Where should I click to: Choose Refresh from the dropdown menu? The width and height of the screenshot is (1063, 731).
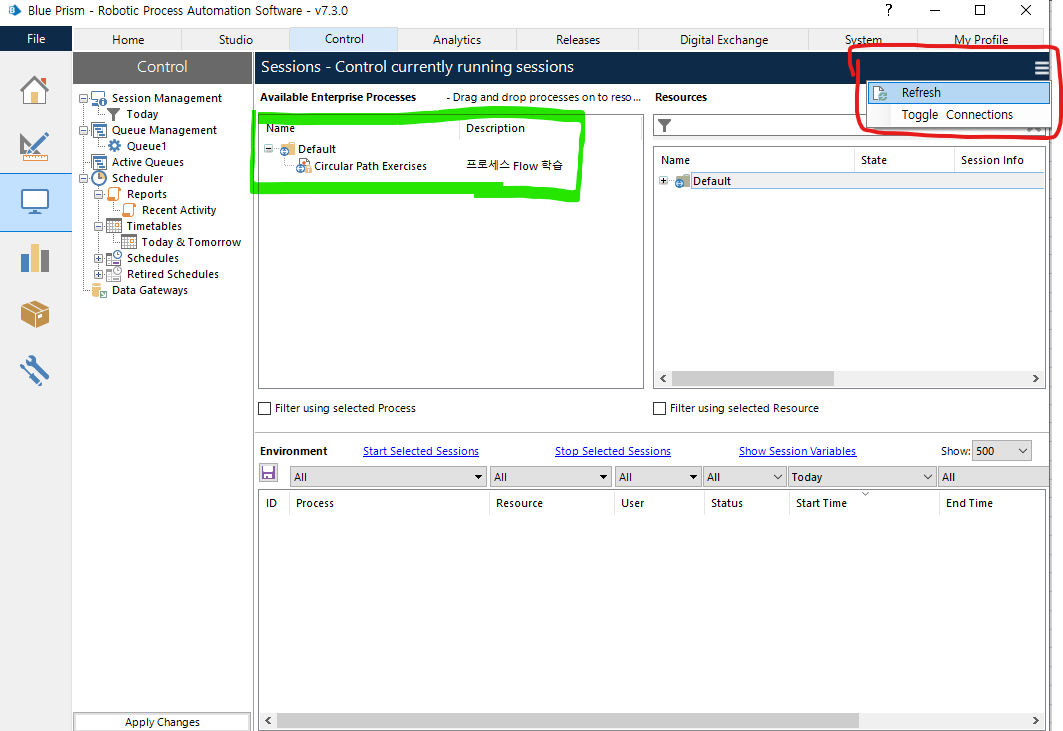[959, 93]
